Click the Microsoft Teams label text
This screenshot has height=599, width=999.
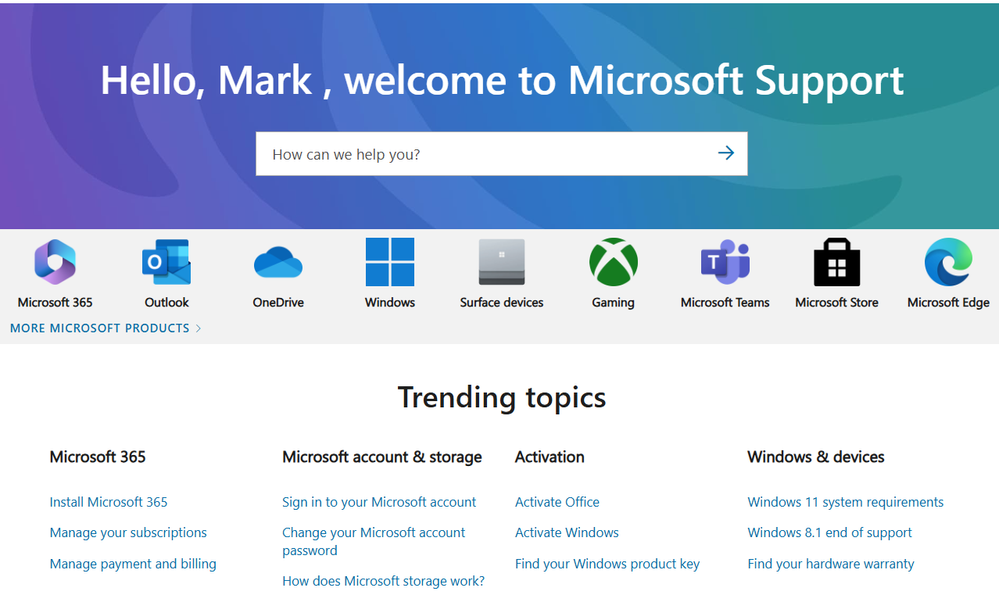click(725, 303)
